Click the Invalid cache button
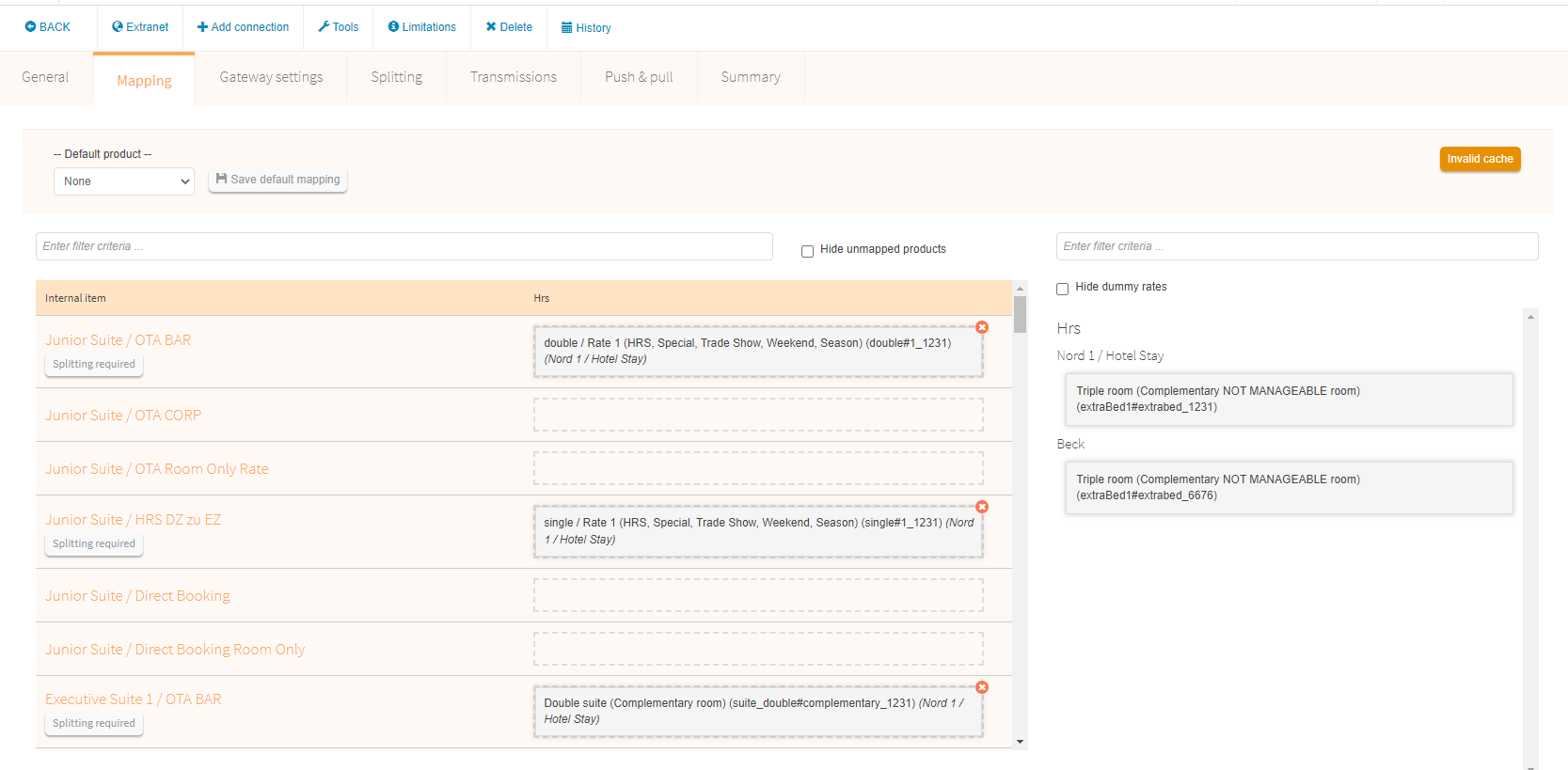The width and height of the screenshot is (1568, 770). (1480, 159)
